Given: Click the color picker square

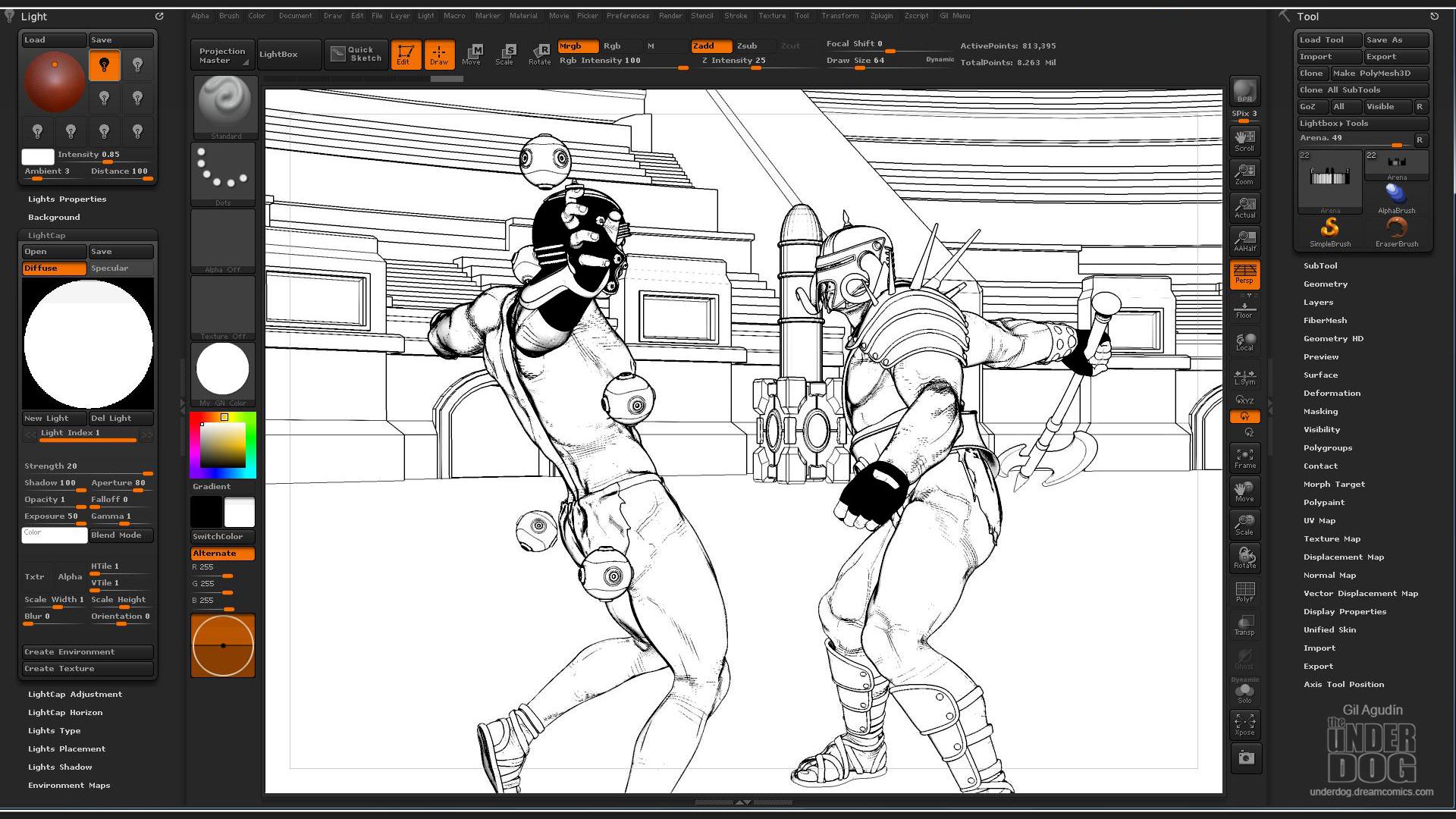Looking at the screenshot, I should [x=223, y=445].
